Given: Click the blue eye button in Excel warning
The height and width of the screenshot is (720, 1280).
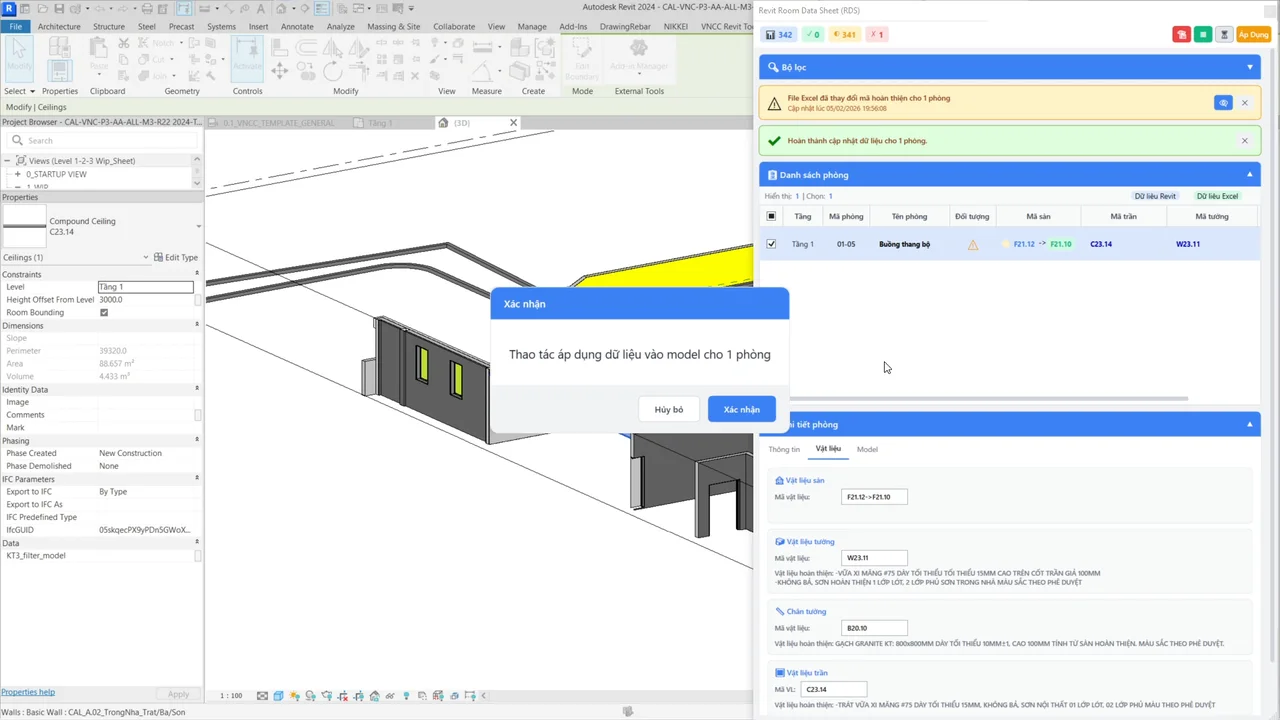Looking at the screenshot, I should (1223, 103).
